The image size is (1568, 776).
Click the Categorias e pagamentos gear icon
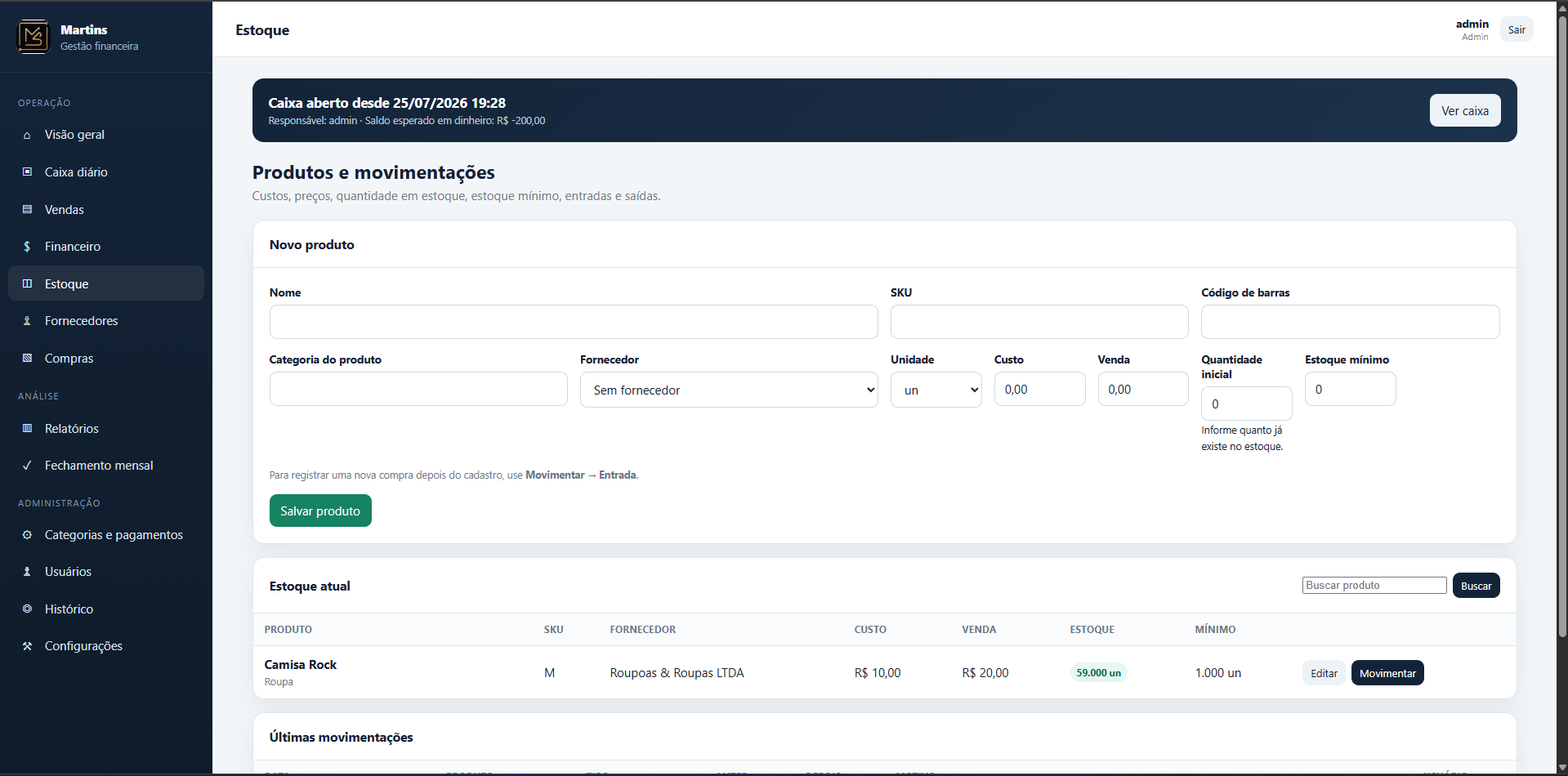pos(27,535)
